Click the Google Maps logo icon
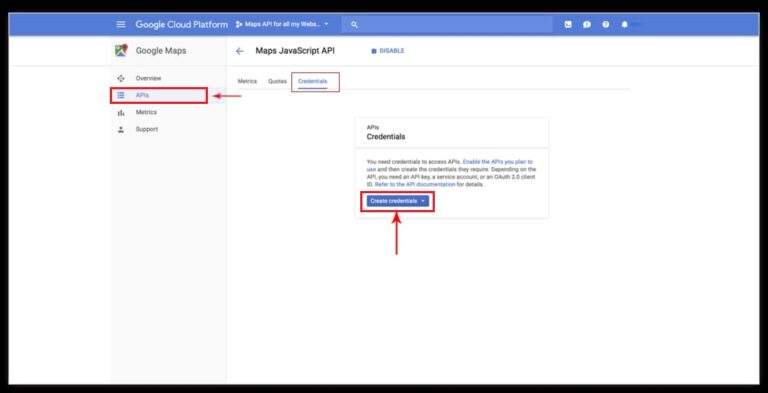 121,50
